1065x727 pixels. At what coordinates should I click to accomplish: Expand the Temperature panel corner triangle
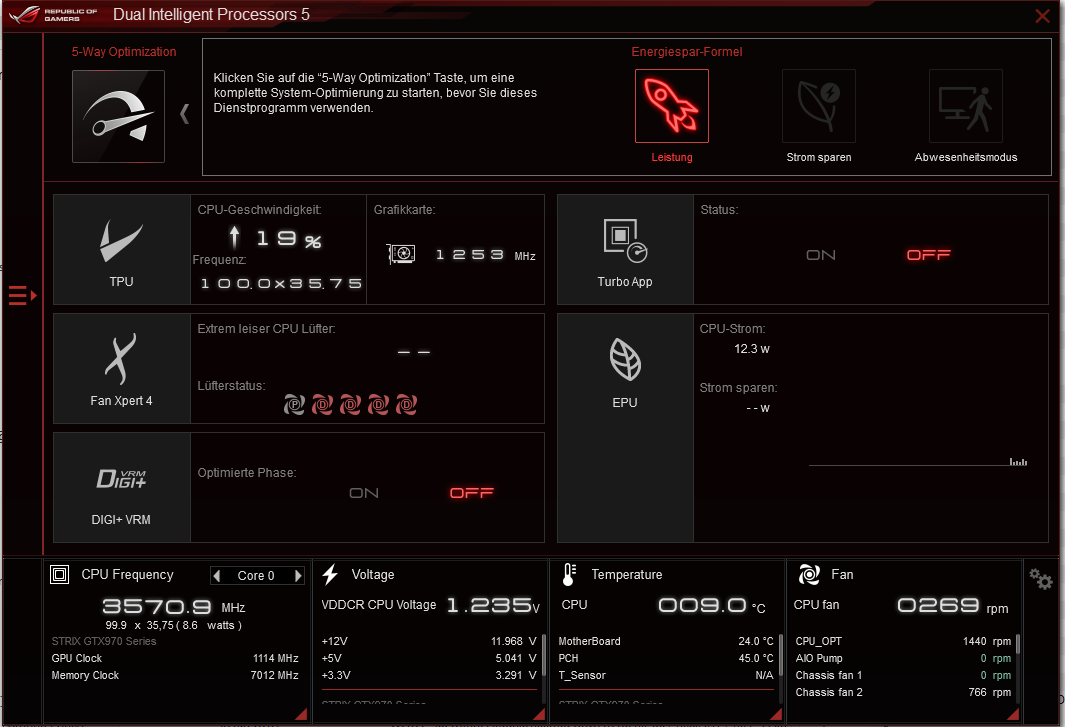[x=776, y=714]
